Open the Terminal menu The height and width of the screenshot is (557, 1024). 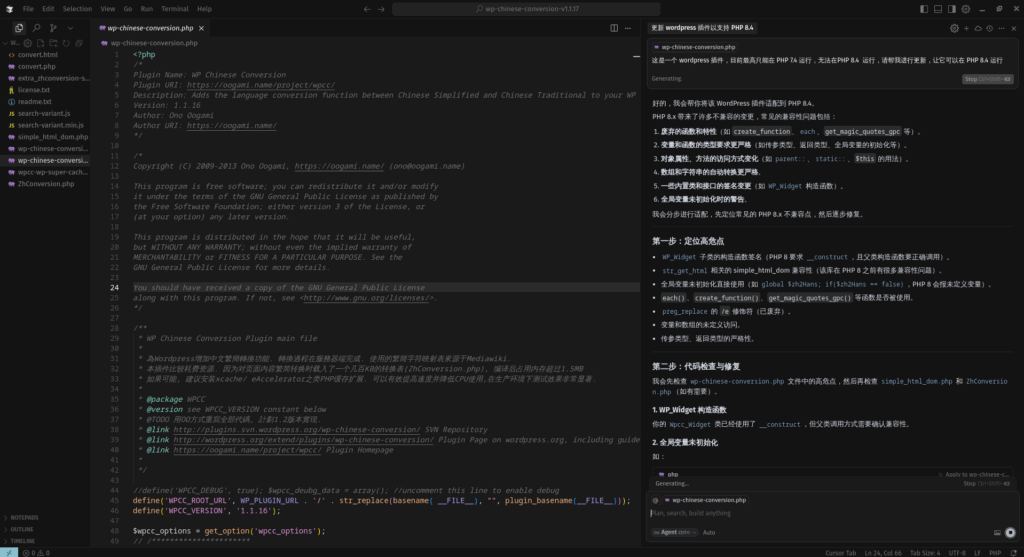click(175, 8)
